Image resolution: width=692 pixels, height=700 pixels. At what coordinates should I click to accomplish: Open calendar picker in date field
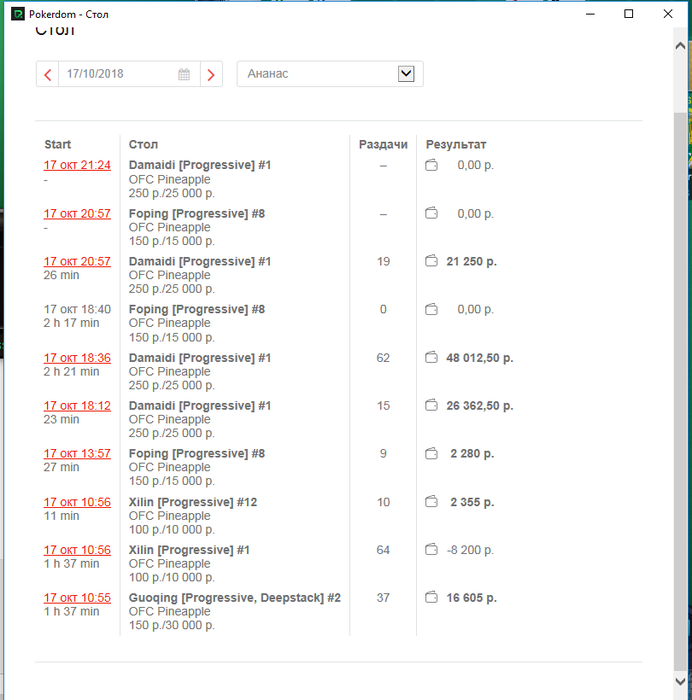point(184,74)
